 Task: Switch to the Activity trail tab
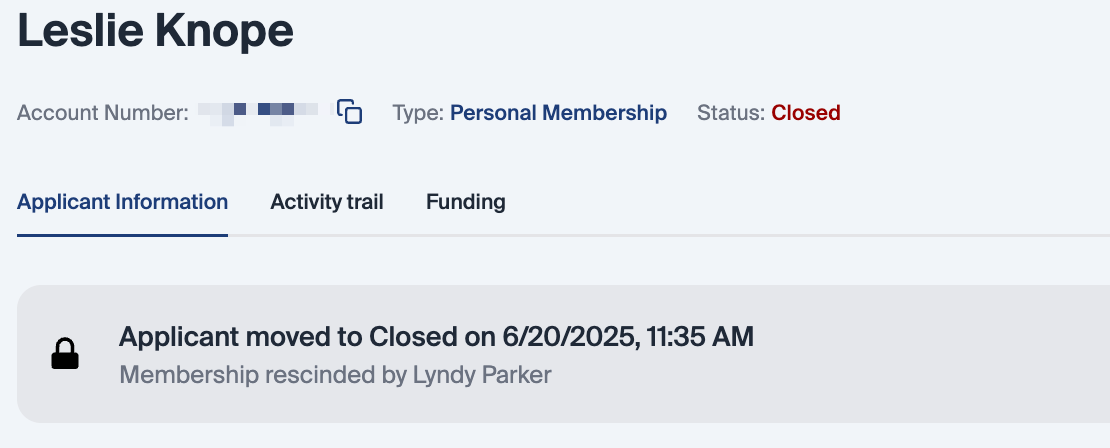327,202
